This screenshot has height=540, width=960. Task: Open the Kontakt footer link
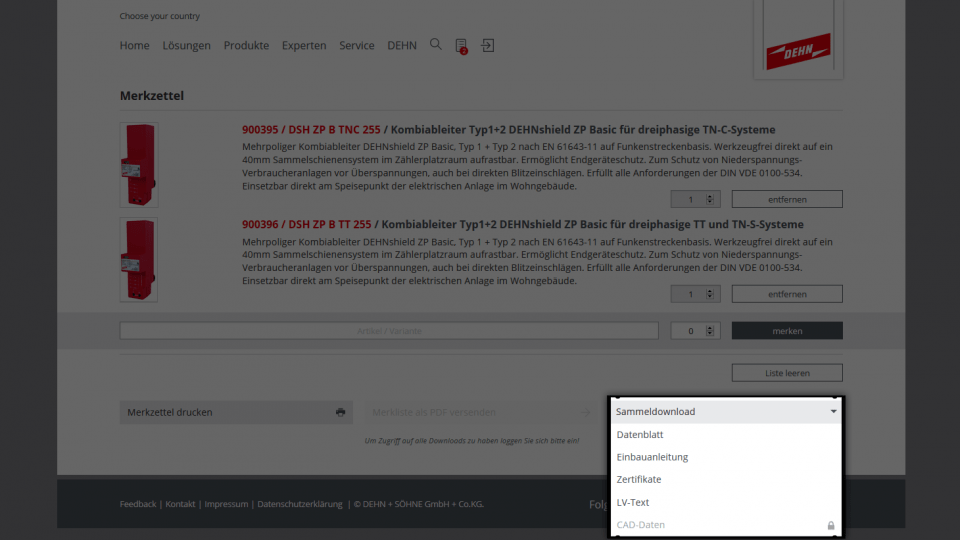[180, 504]
